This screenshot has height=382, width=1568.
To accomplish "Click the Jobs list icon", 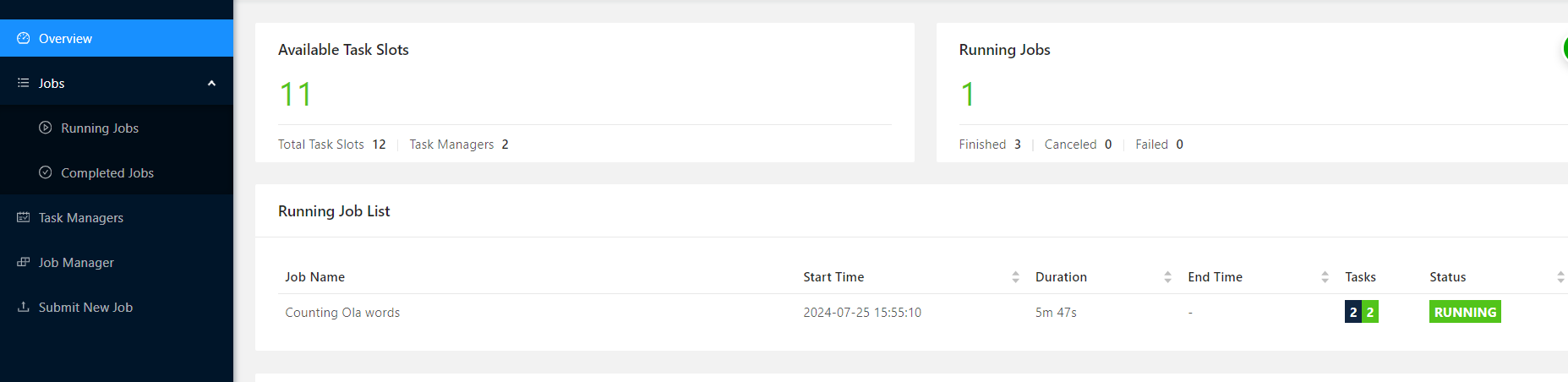I will coord(24,83).
